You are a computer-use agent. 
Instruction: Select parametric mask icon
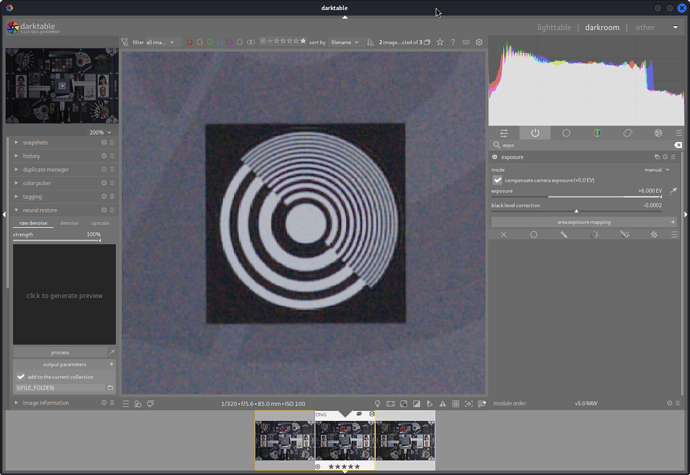[594, 235]
